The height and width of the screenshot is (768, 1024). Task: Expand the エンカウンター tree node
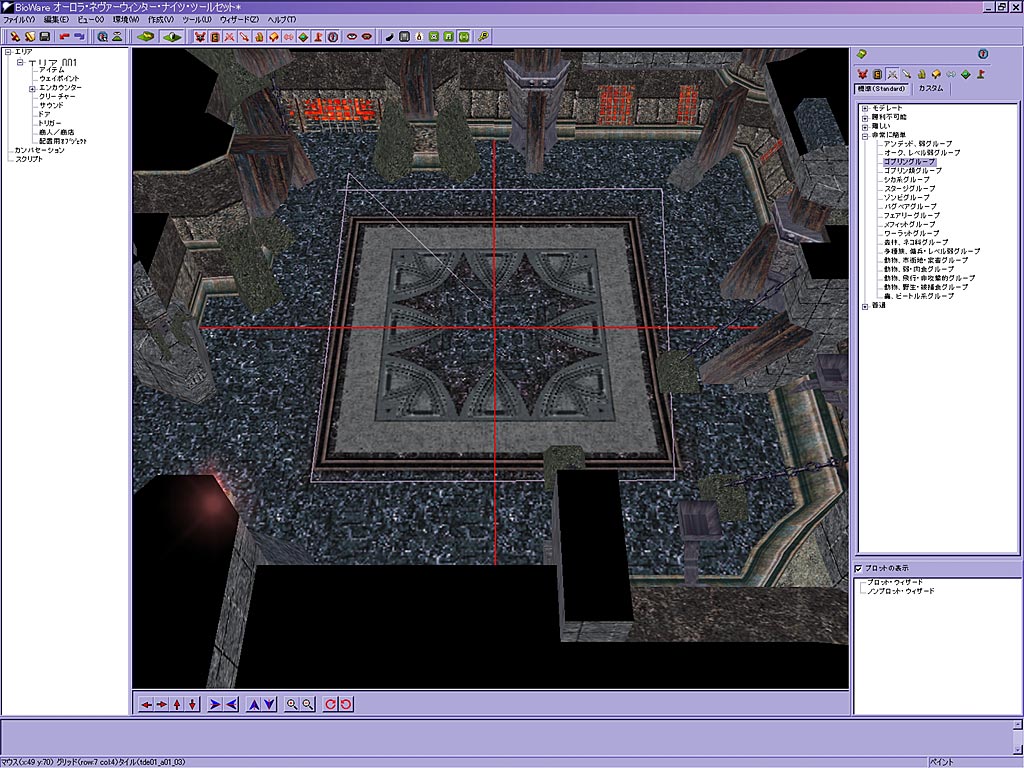click(32, 88)
